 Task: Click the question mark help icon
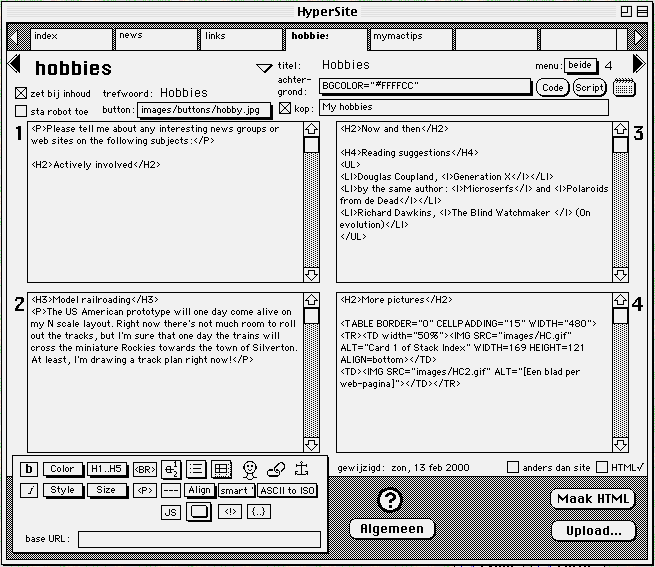tap(390, 500)
